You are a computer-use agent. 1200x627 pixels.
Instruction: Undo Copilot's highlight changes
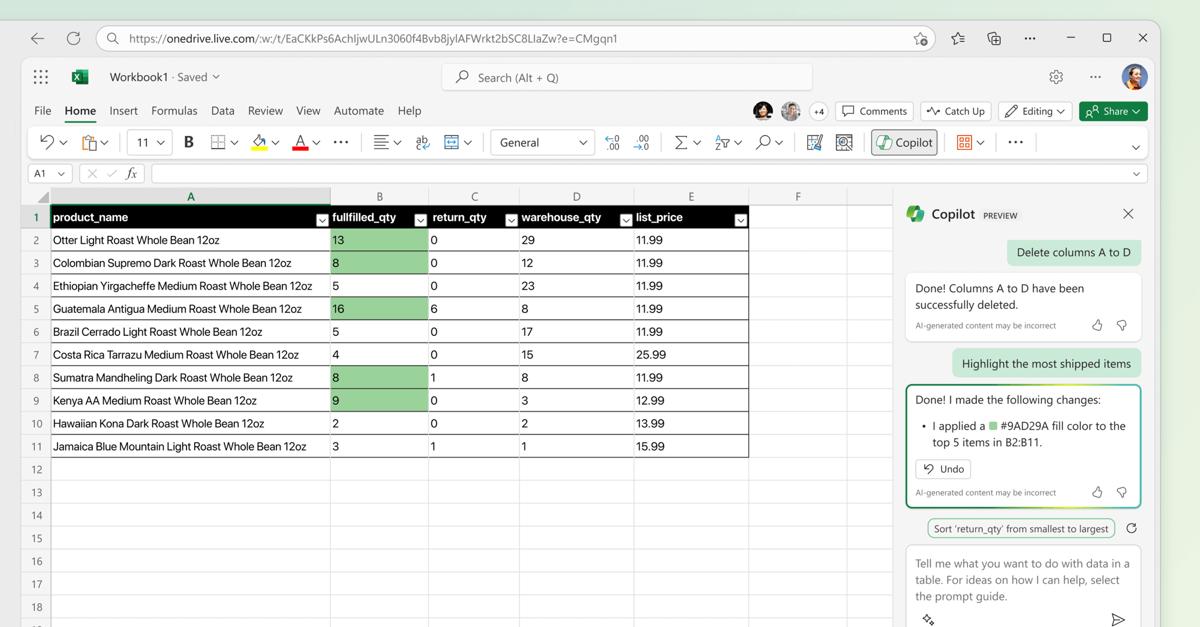coord(942,468)
